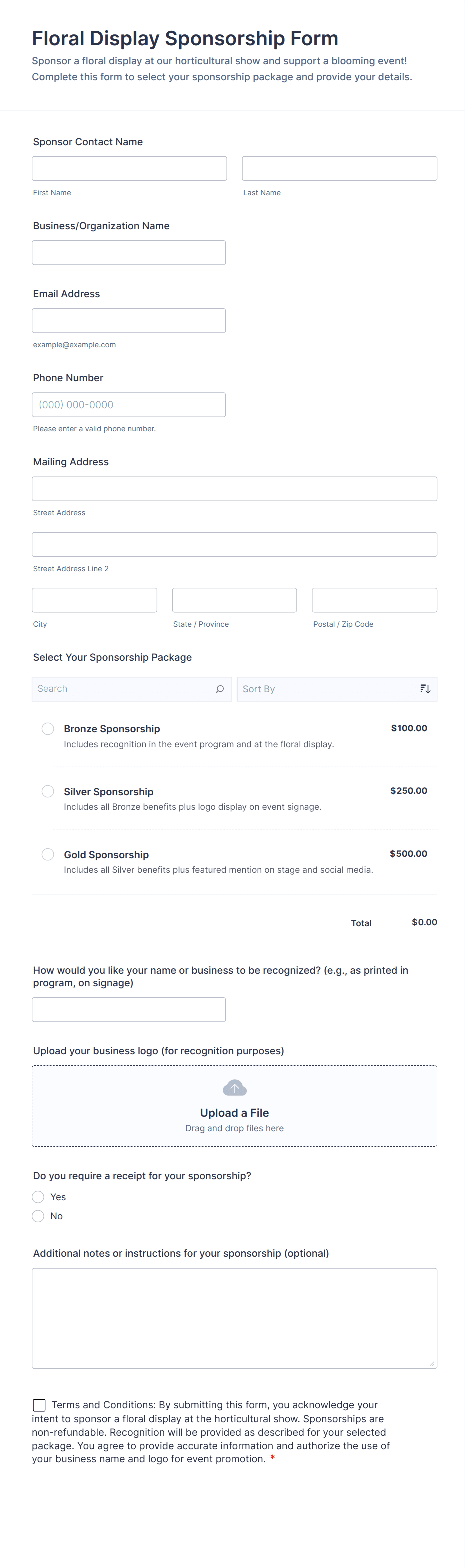The image size is (465, 1568).
Task: Select No for sponsorship receipt
Action: pos(38,1216)
